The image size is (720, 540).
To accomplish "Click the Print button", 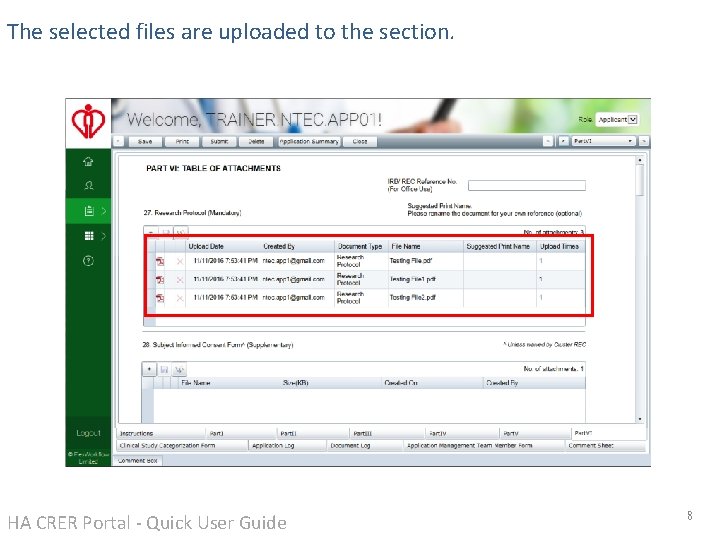I will tap(182, 141).
